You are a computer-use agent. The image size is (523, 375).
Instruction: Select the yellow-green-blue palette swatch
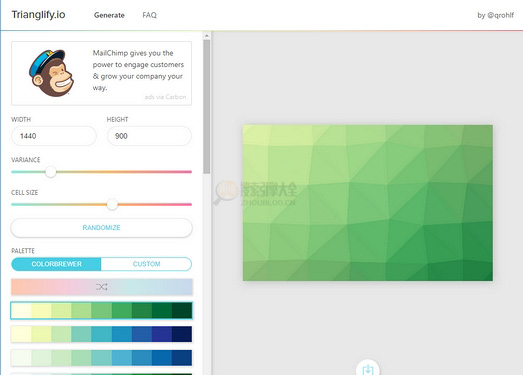(x=101, y=334)
